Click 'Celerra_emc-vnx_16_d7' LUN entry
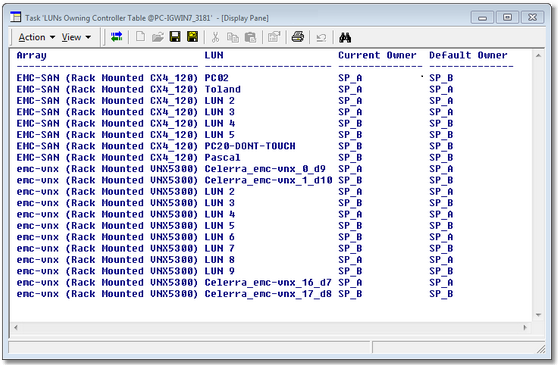Image resolution: width=558 pixels, height=365 pixels. click(268, 283)
